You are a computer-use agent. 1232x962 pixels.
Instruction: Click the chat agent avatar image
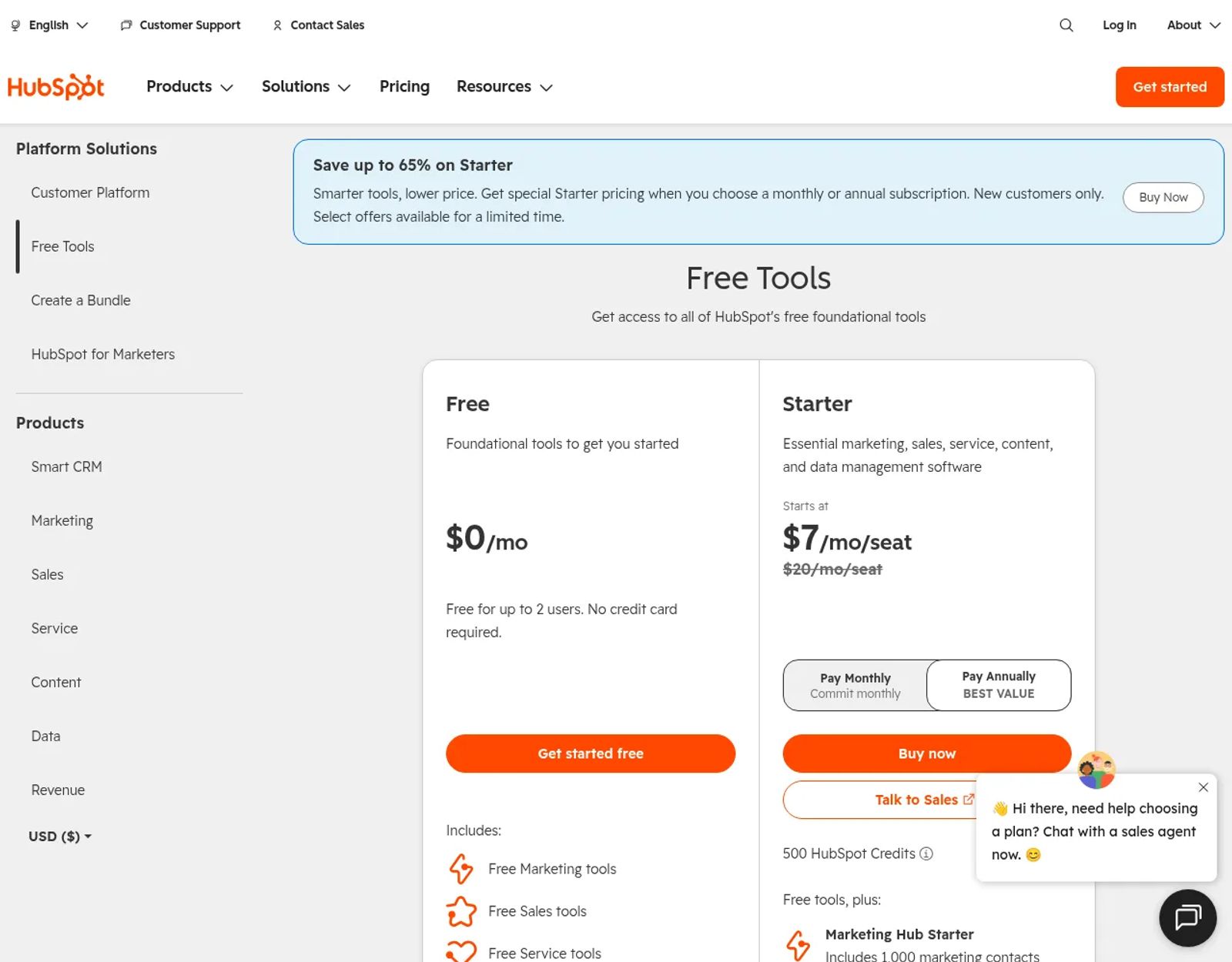pos(1096,770)
